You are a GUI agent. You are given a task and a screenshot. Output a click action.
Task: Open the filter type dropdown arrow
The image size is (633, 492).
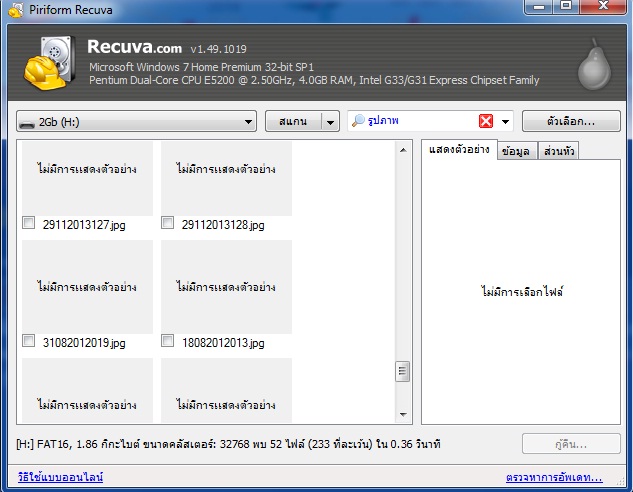pyautogui.click(x=505, y=121)
